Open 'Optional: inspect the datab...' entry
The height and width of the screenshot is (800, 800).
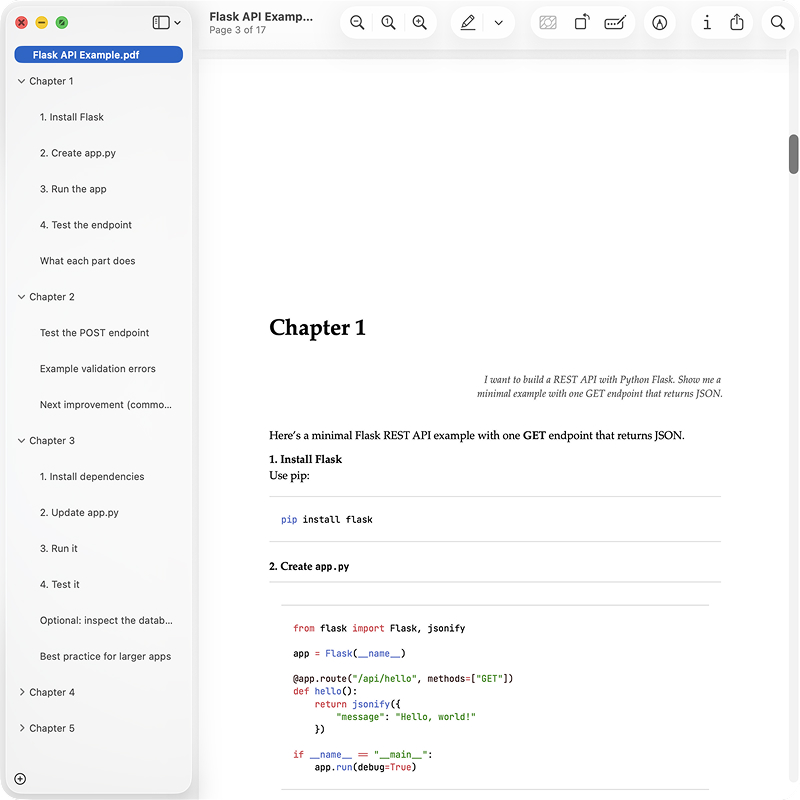[x=106, y=620]
